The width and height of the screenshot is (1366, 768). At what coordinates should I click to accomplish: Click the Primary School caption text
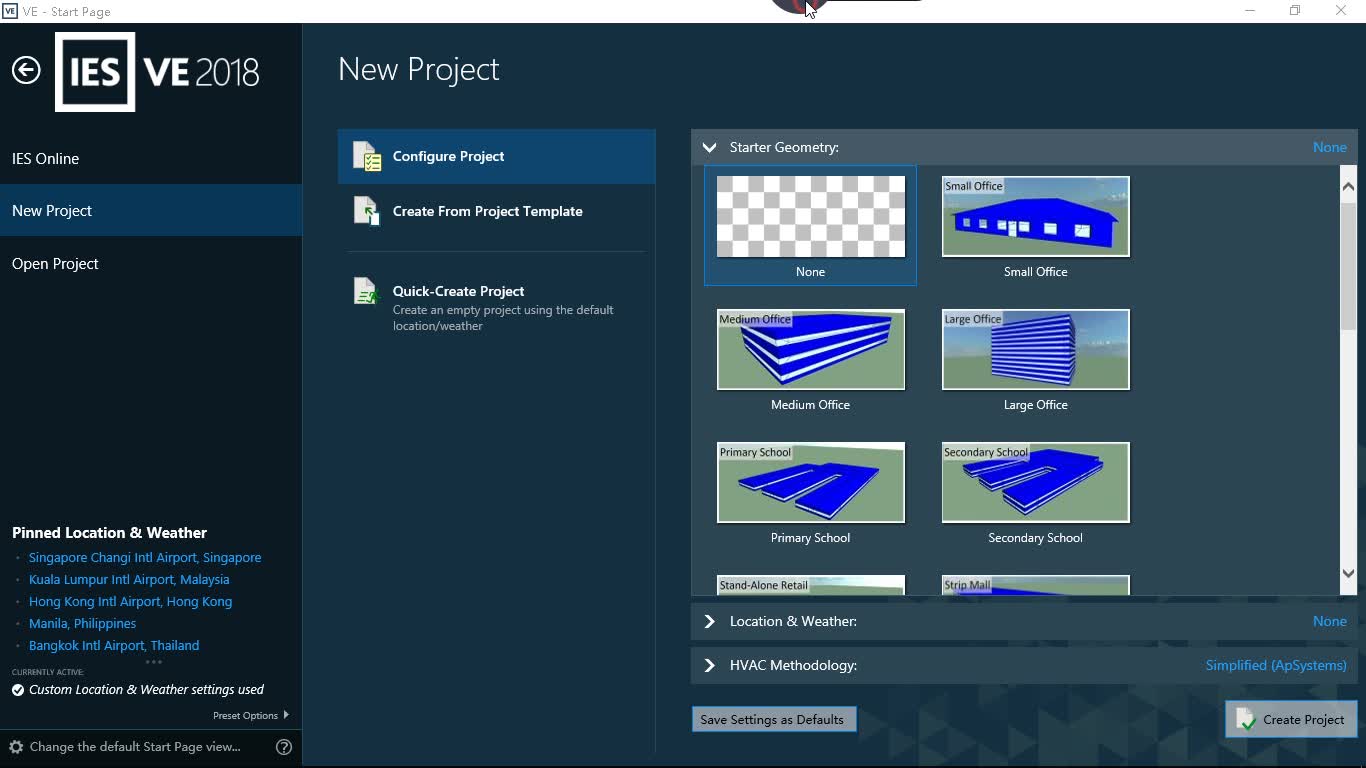coord(811,538)
